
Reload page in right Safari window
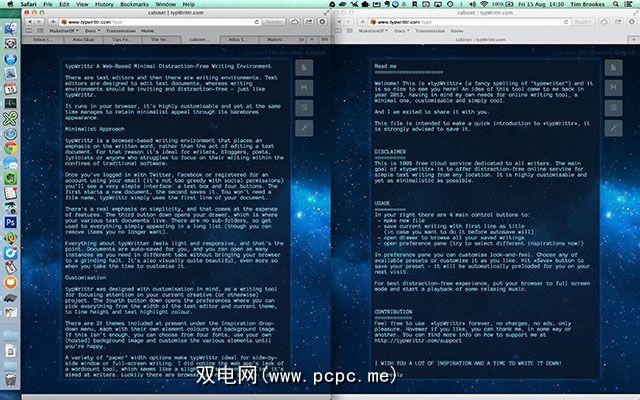click(x=566, y=22)
